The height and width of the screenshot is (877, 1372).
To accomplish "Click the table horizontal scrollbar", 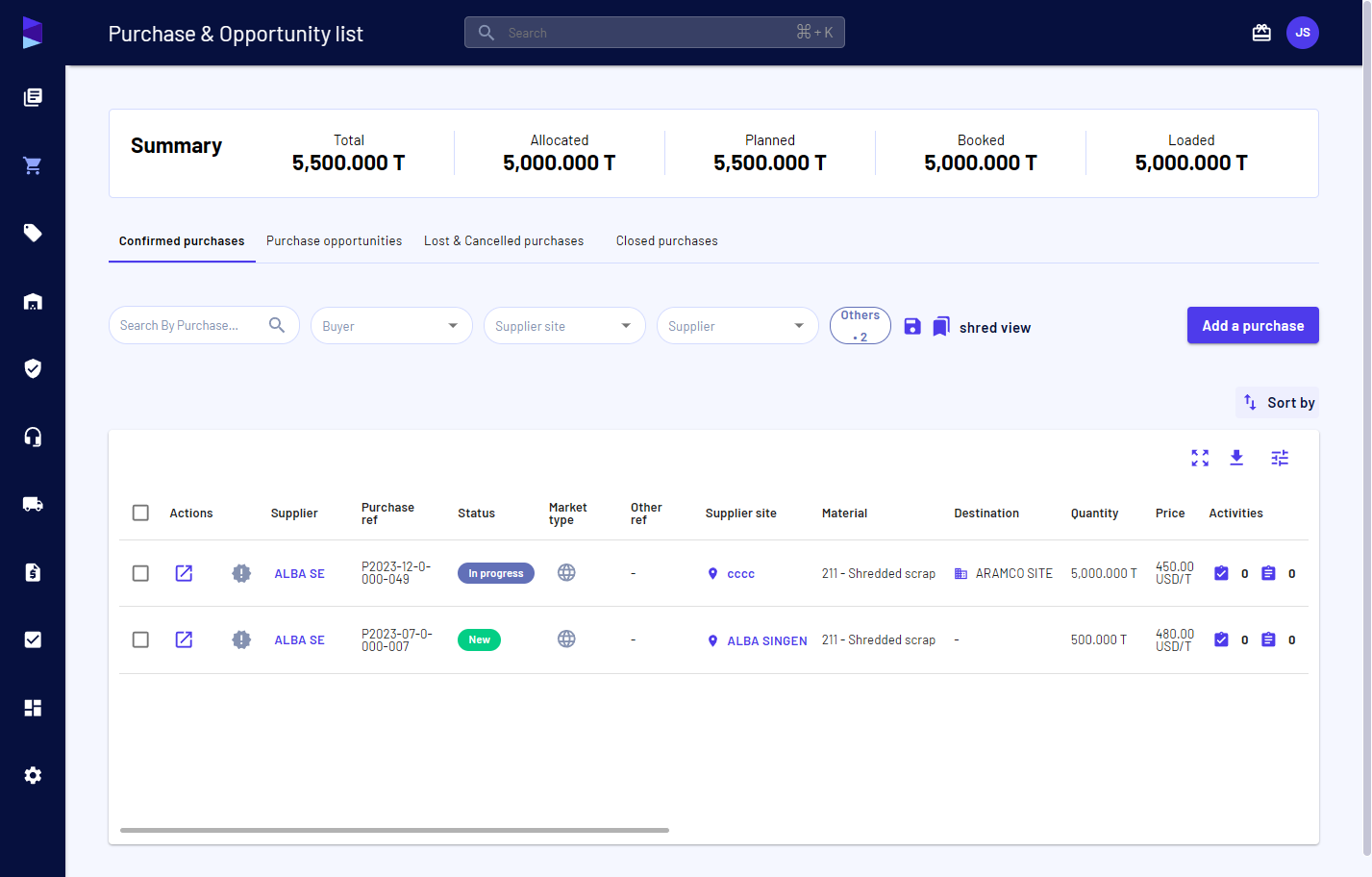I will pyautogui.click(x=394, y=830).
